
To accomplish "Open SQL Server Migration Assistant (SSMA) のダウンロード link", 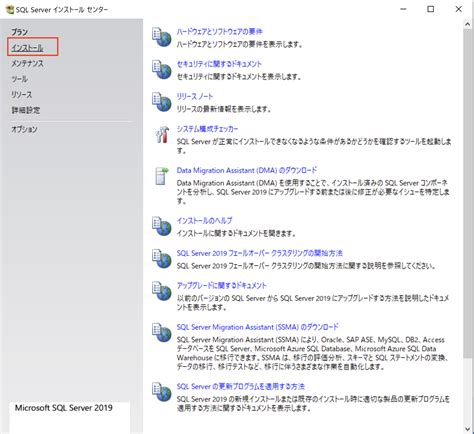I will [258, 327].
